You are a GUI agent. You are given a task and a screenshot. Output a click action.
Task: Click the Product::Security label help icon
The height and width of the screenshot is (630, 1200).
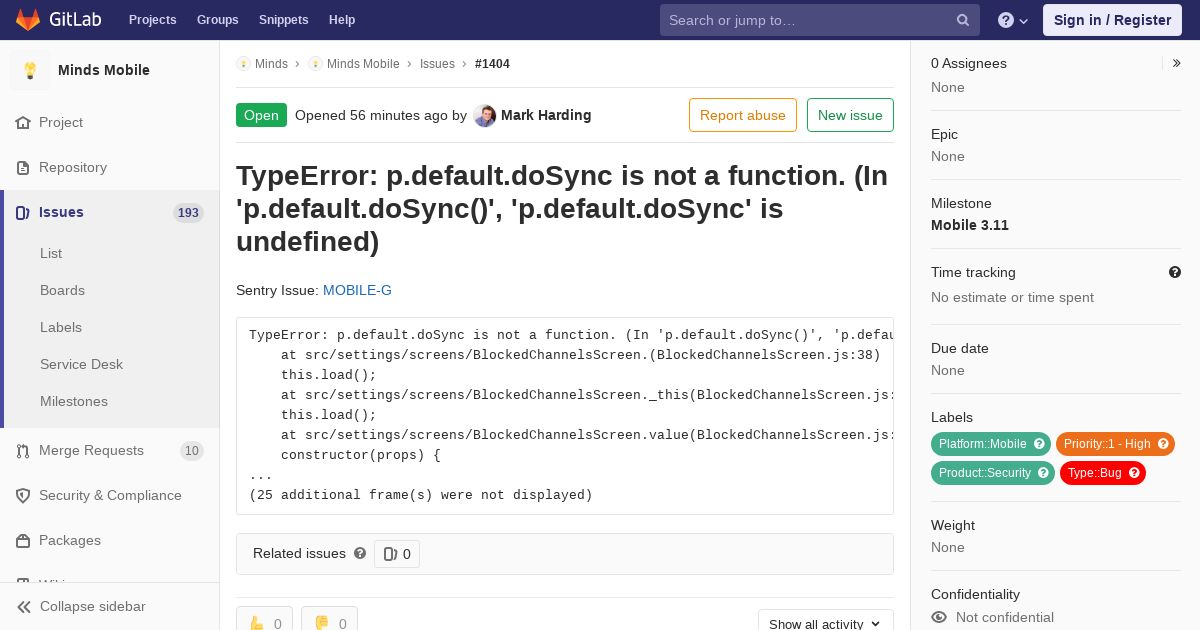pyautogui.click(x=1043, y=473)
